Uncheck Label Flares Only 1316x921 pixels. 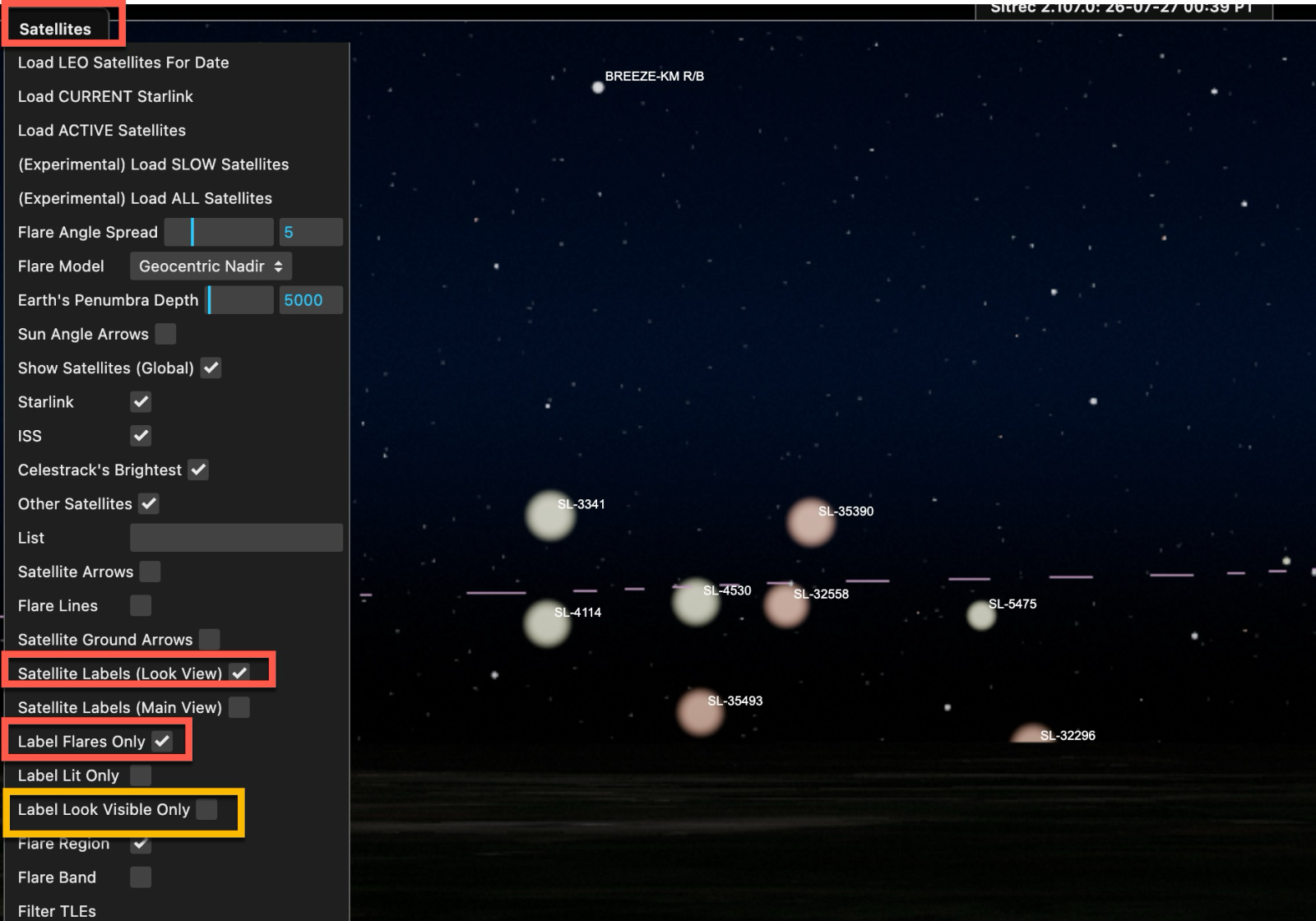coord(162,741)
